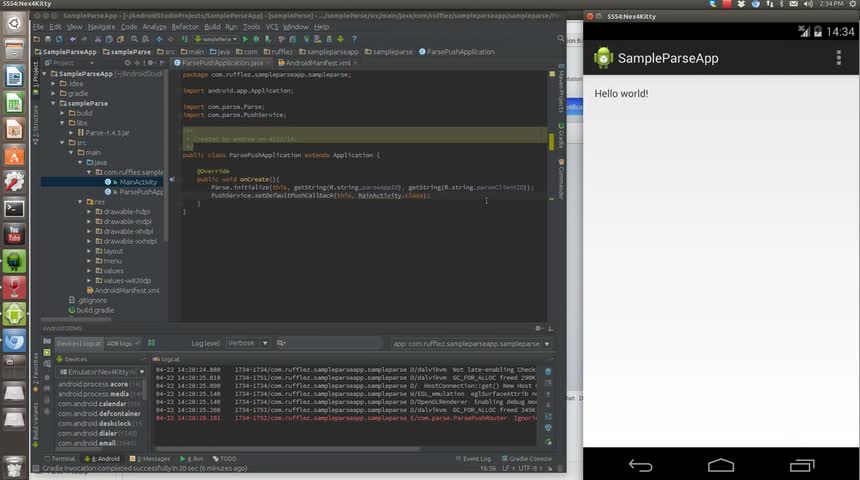Open the Terminal launcher in Ubuntu dock
The image size is (860, 480).
coord(14,209)
